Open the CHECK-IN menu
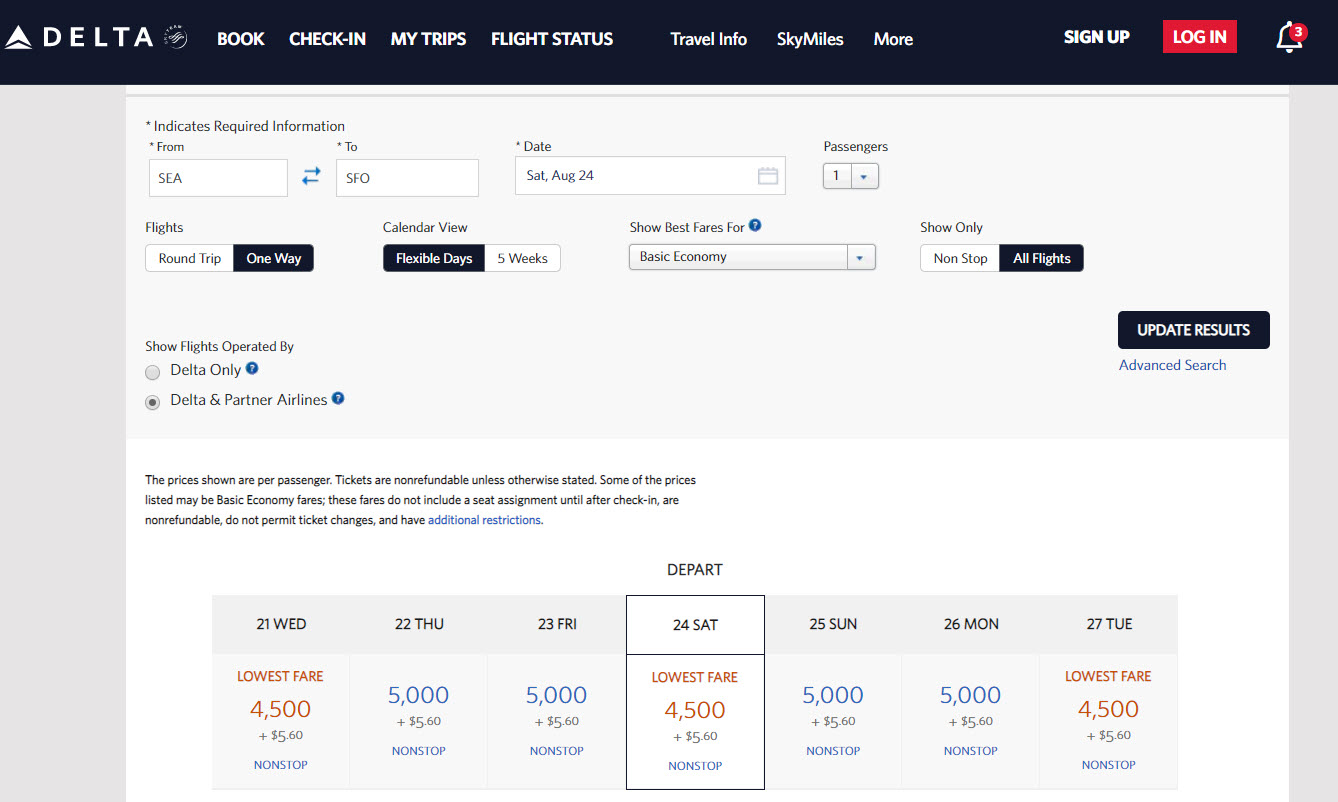1338x802 pixels. [328, 39]
